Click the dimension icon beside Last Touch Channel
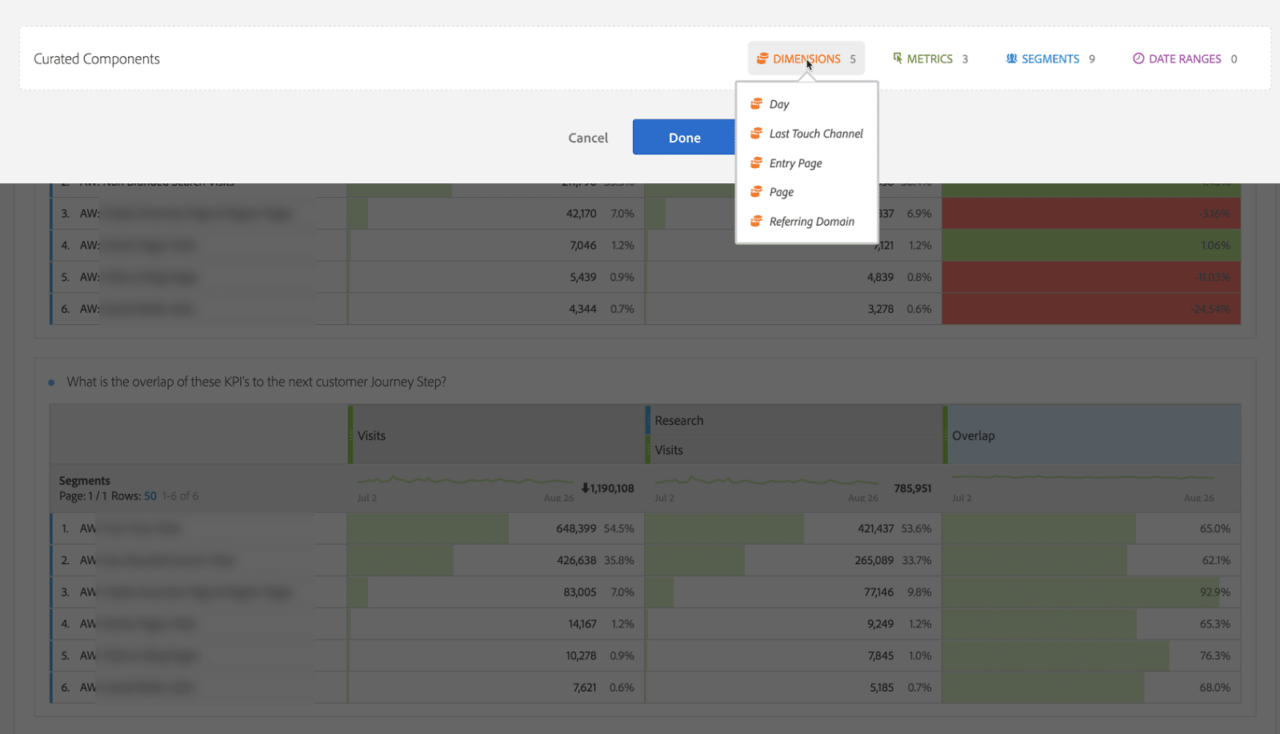 pos(757,133)
